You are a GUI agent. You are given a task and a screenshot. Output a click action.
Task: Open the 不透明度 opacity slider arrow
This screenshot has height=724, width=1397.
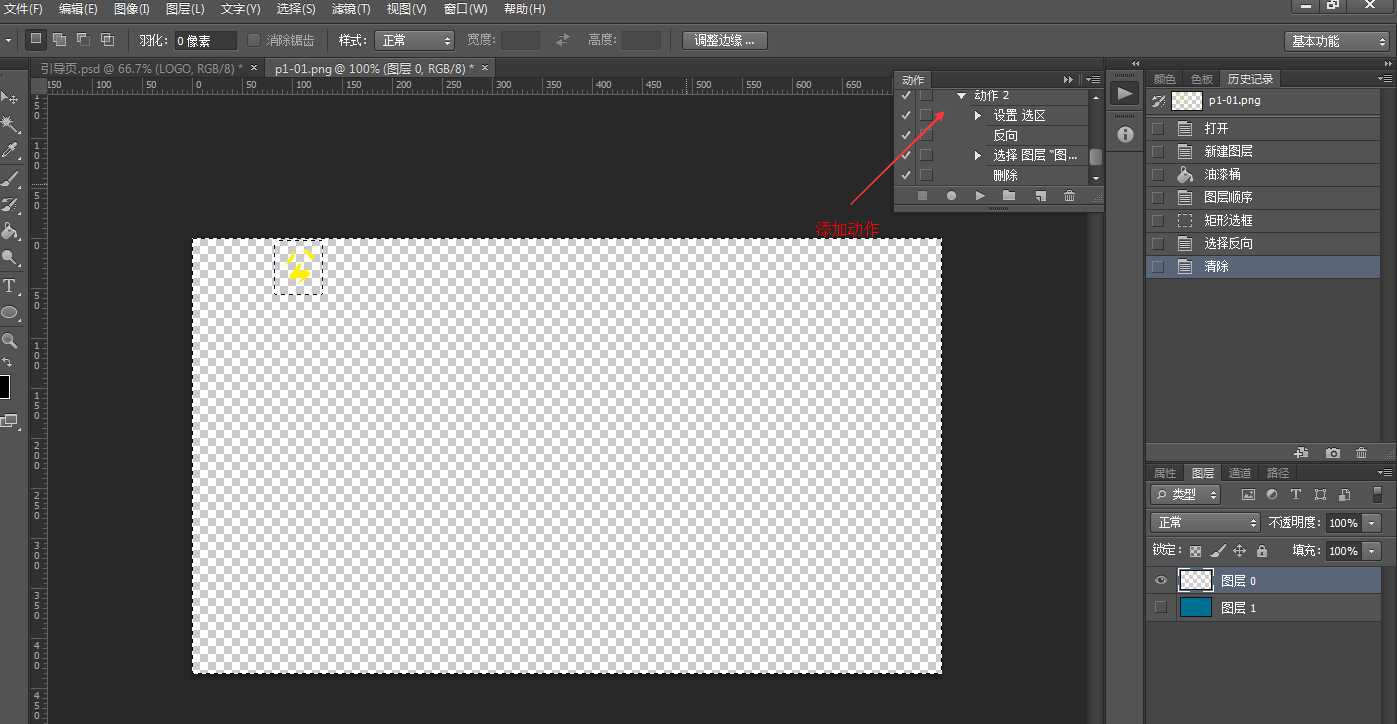[x=1372, y=523]
